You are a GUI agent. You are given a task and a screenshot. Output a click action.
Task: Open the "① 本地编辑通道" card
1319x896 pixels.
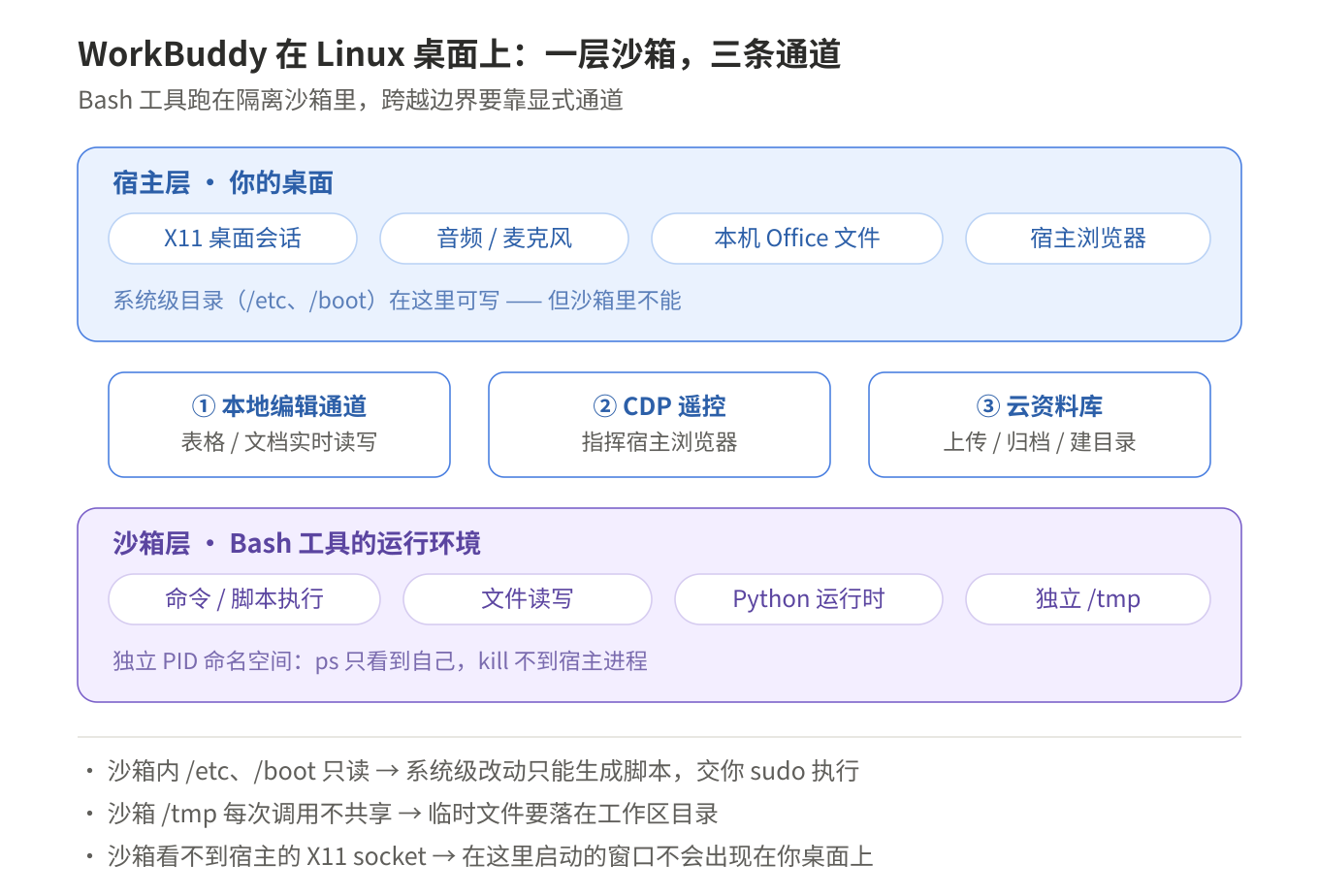pos(279,425)
